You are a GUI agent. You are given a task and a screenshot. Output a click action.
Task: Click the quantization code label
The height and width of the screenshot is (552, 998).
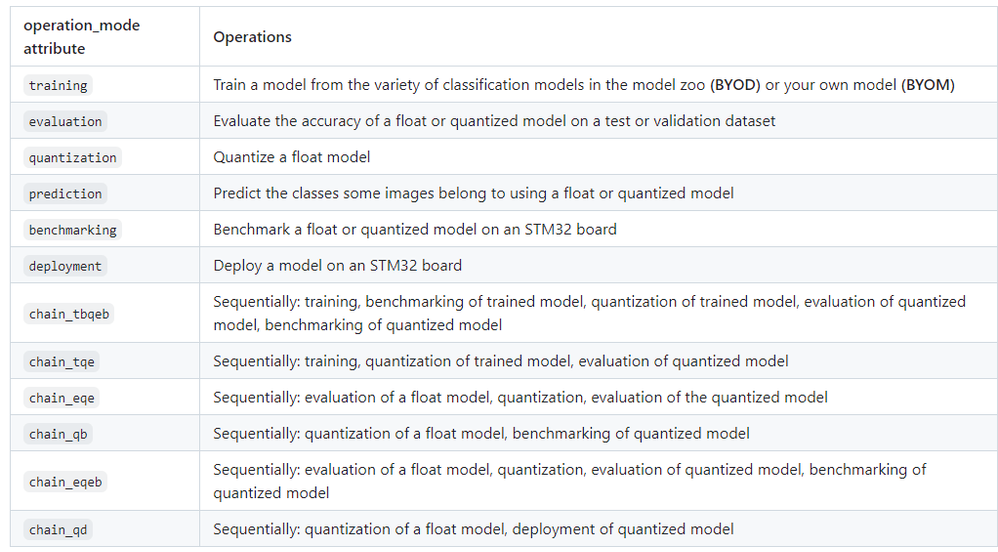pyautogui.click(x=73, y=157)
